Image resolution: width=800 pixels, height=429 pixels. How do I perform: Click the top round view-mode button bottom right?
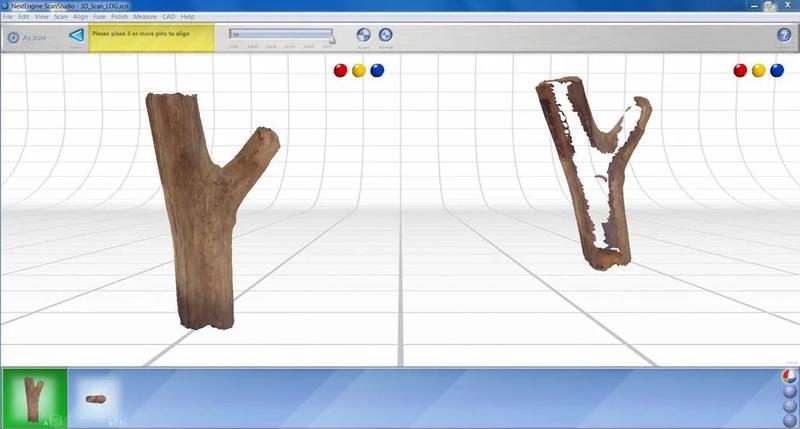789,376
